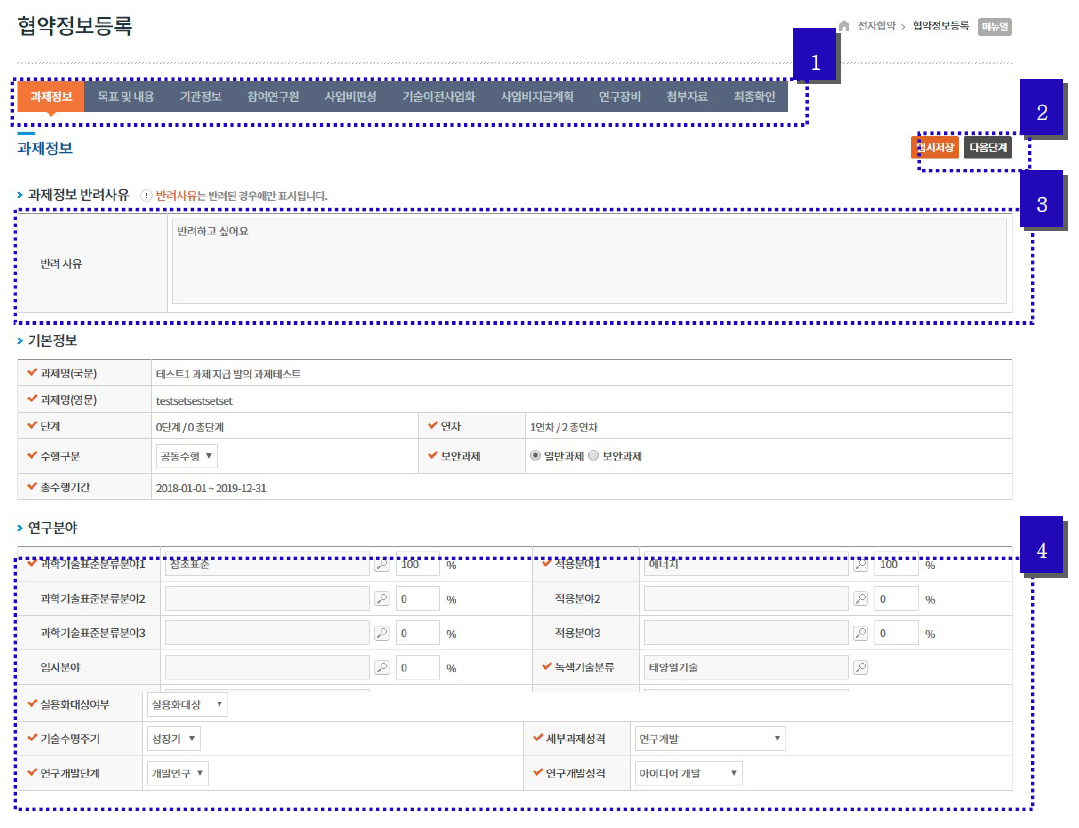This screenshot has height=828, width=1079.
Task: Open search for 적용분야3
Action: (860, 633)
